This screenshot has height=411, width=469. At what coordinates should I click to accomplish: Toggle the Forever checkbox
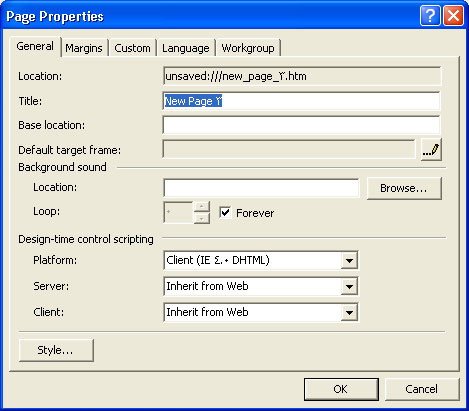pyautogui.click(x=225, y=212)
